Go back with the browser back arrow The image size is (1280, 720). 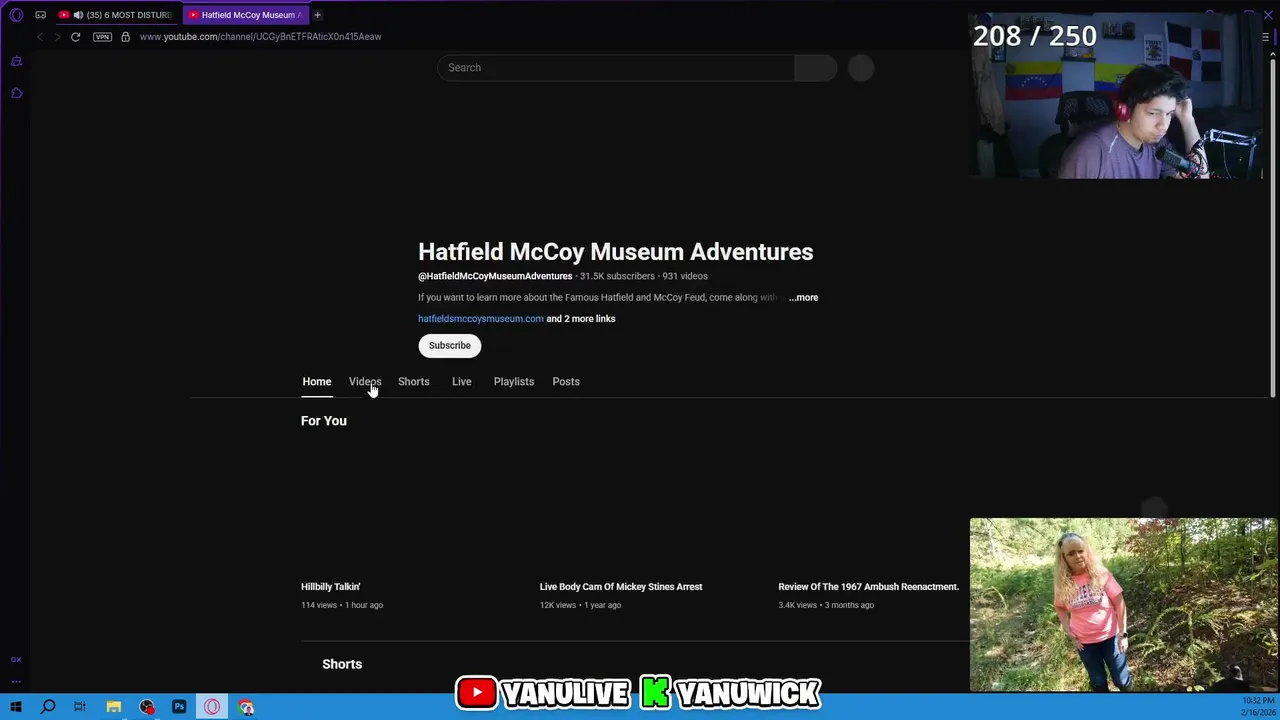point(39,37)
